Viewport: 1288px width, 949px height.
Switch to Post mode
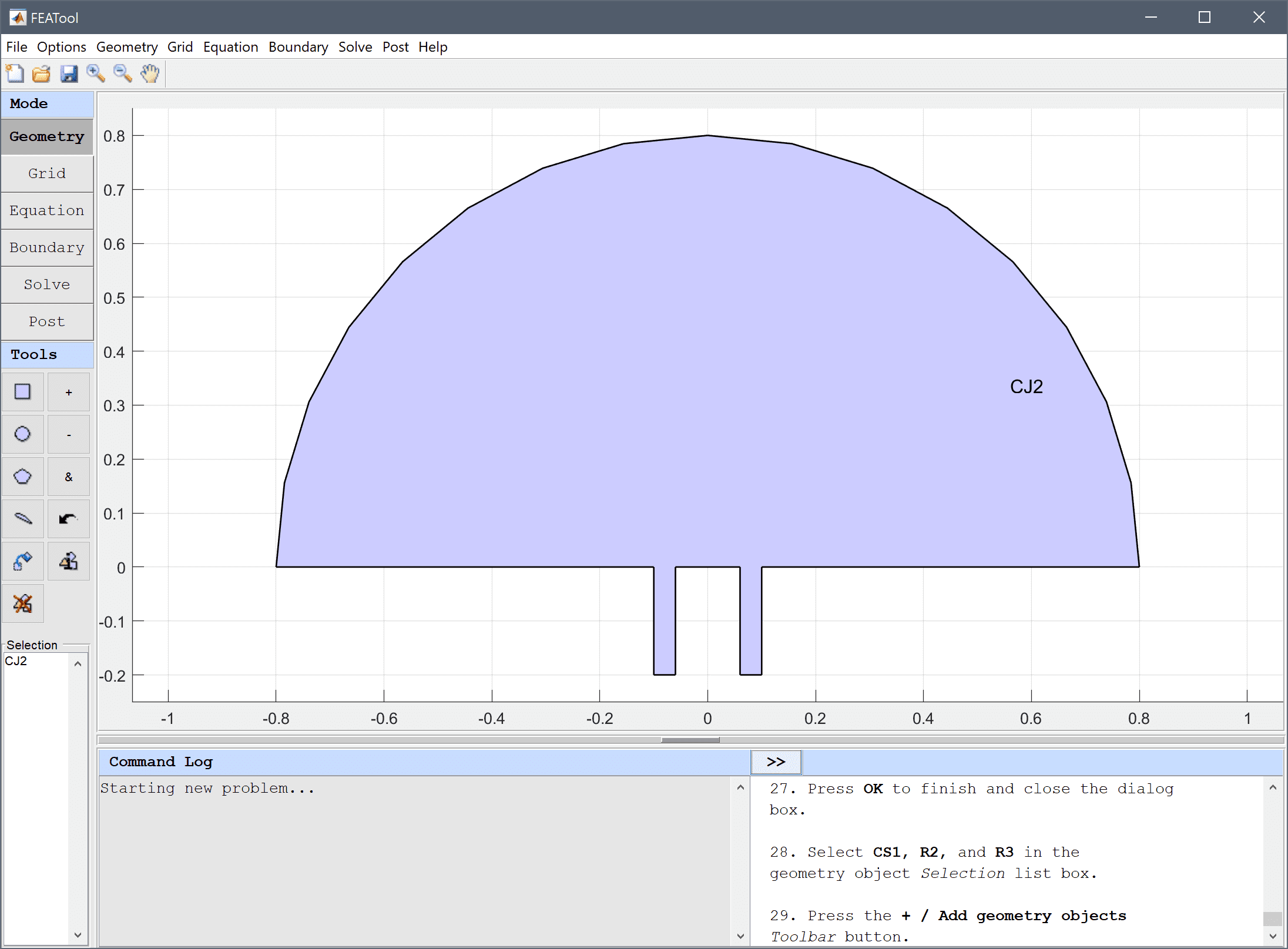point(47,321)
